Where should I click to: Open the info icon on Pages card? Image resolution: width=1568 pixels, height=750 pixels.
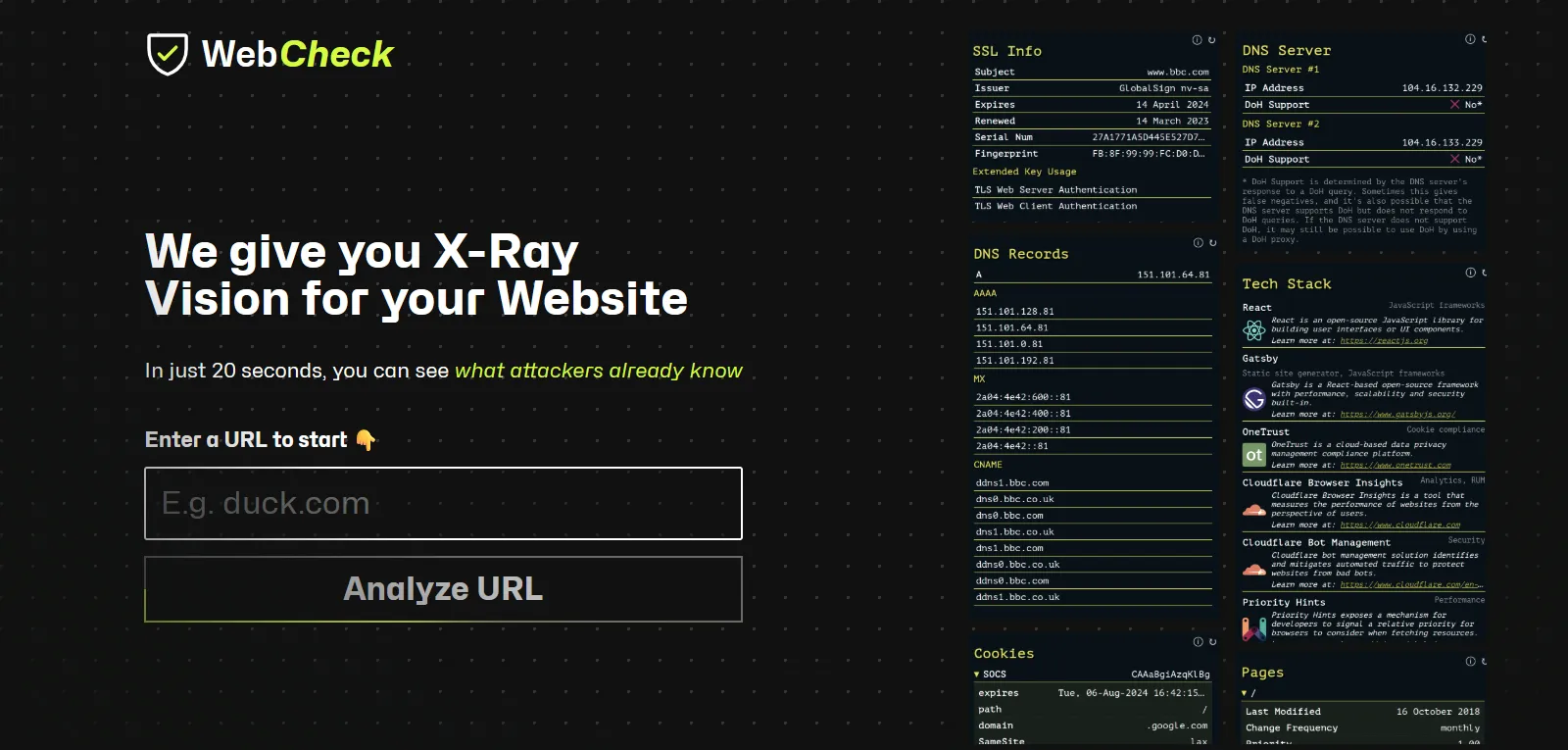point(1470,662)
